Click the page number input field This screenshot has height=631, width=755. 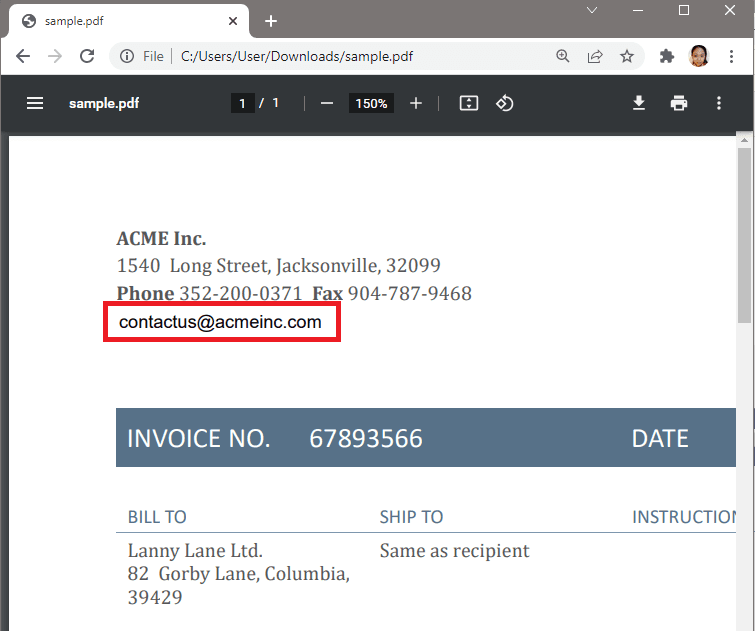point(242,103)
